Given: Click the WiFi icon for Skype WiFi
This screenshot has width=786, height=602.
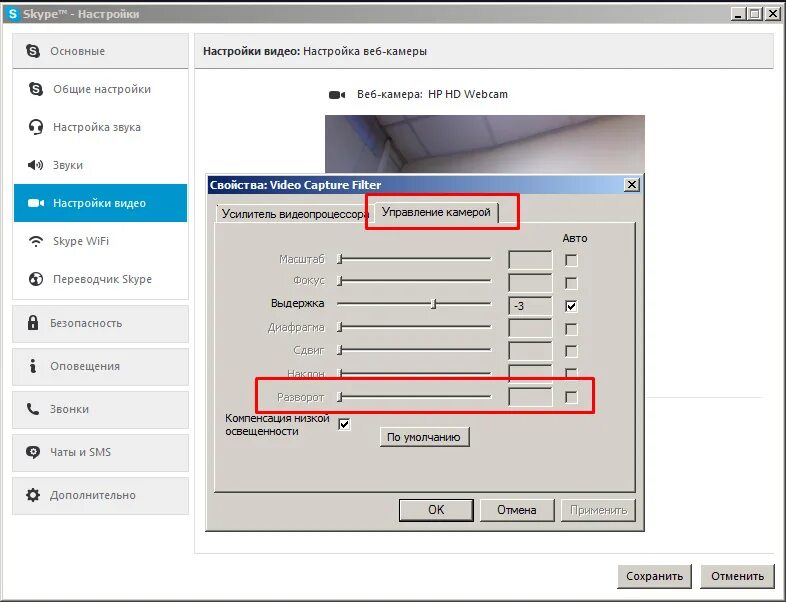Looking at the screenshot, I should [x=36, y=241].
